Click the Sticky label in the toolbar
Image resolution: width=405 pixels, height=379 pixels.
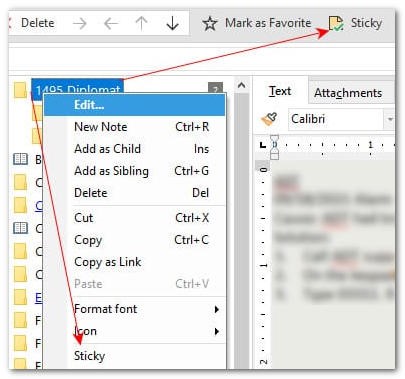click(366, 23)
